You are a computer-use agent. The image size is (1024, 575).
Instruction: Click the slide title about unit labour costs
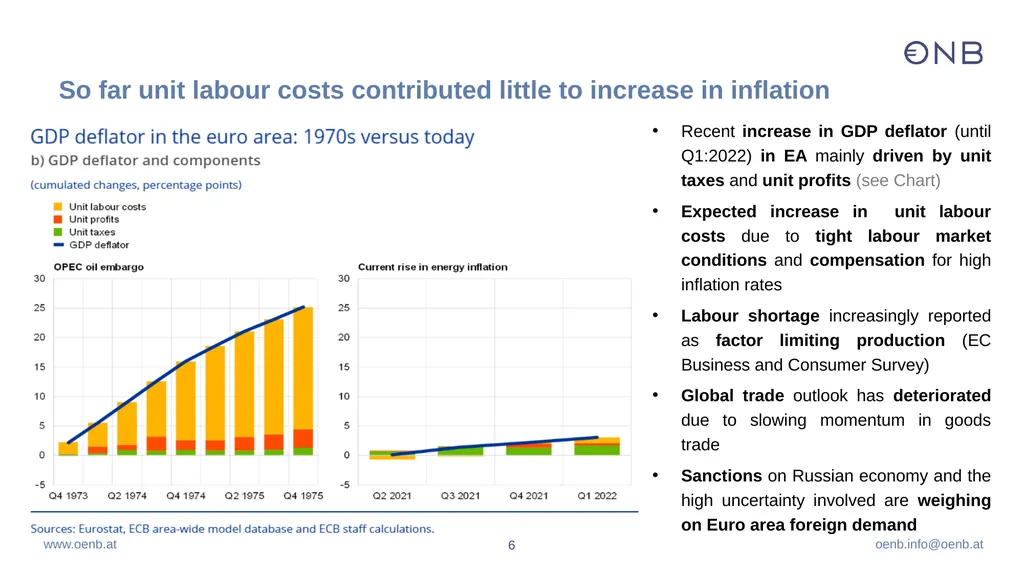(444, 90)
